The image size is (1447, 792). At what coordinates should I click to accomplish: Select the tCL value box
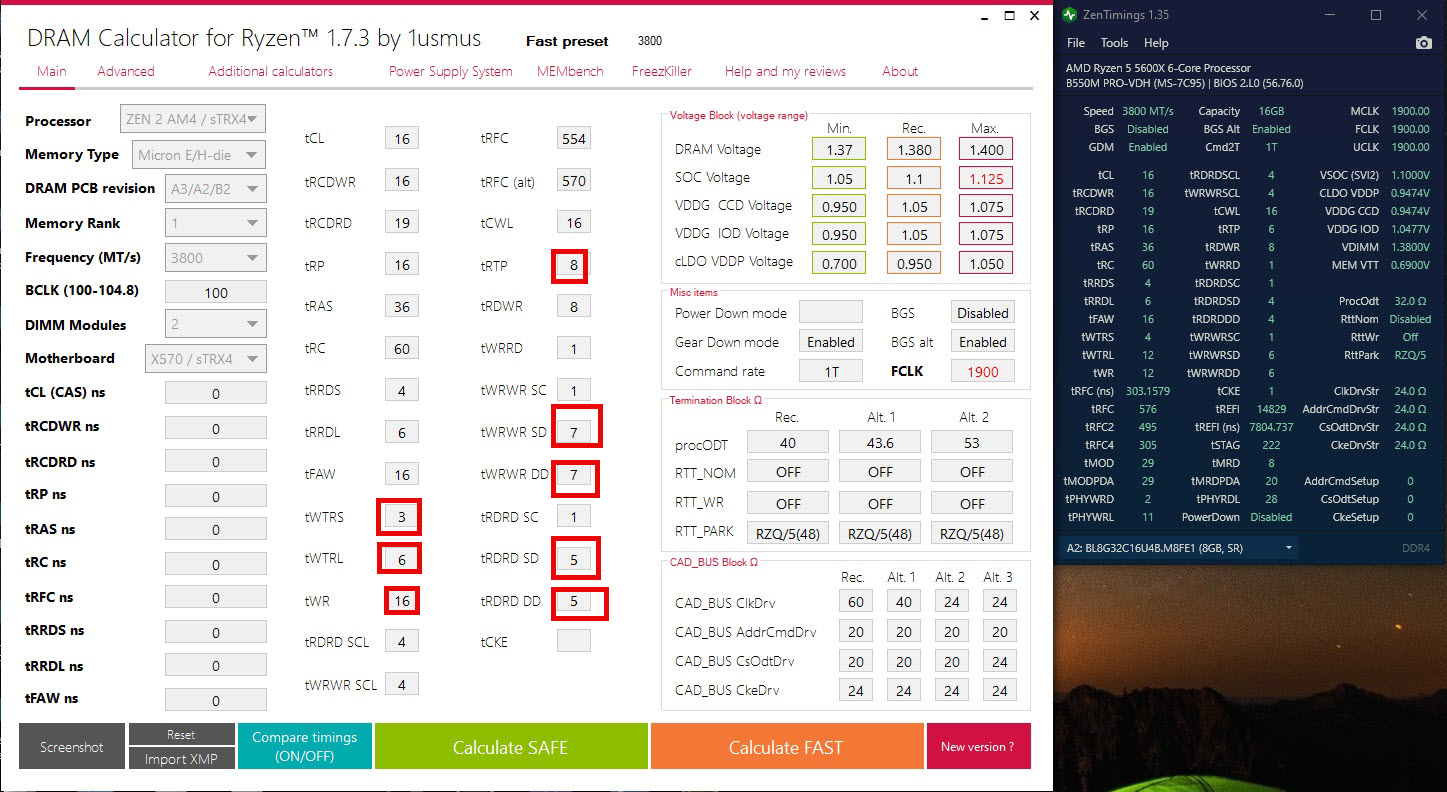pos(401,139)
